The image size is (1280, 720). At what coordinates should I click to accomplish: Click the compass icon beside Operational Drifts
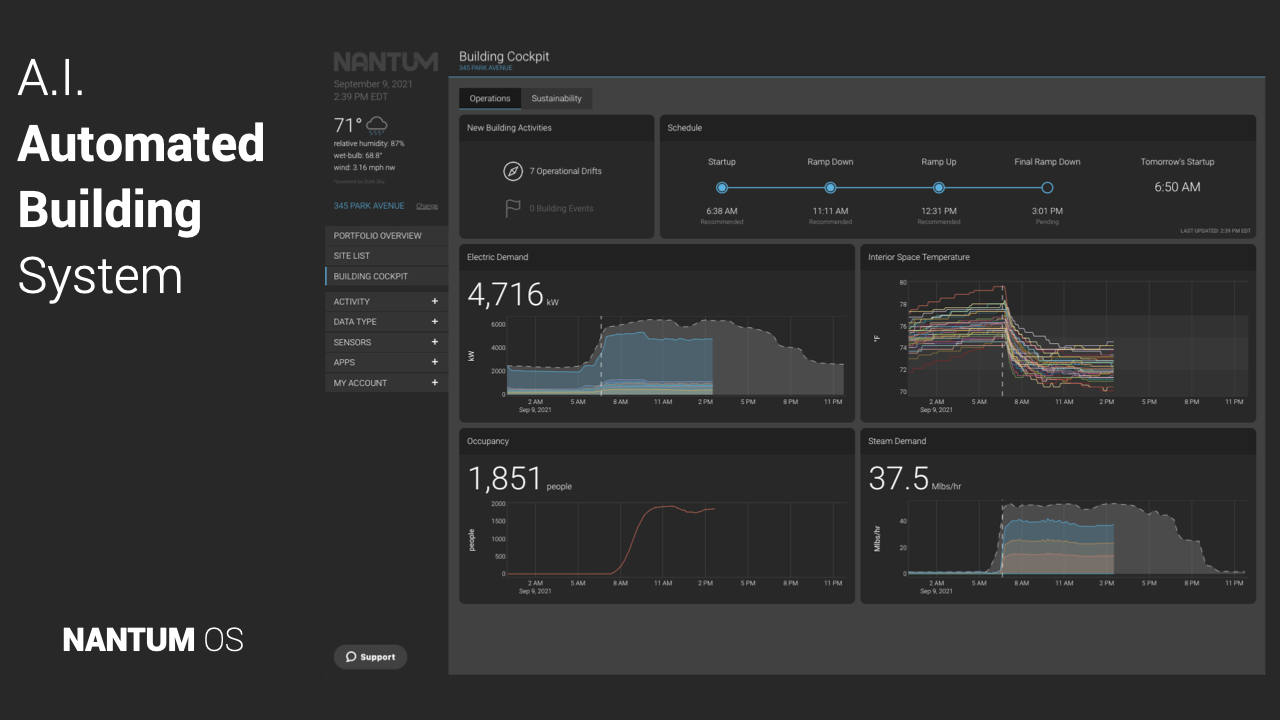point(513,171)
